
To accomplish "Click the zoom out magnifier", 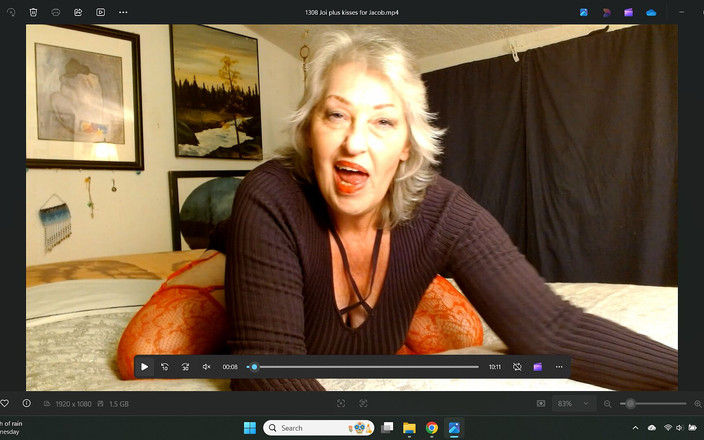I will point(607,403).
